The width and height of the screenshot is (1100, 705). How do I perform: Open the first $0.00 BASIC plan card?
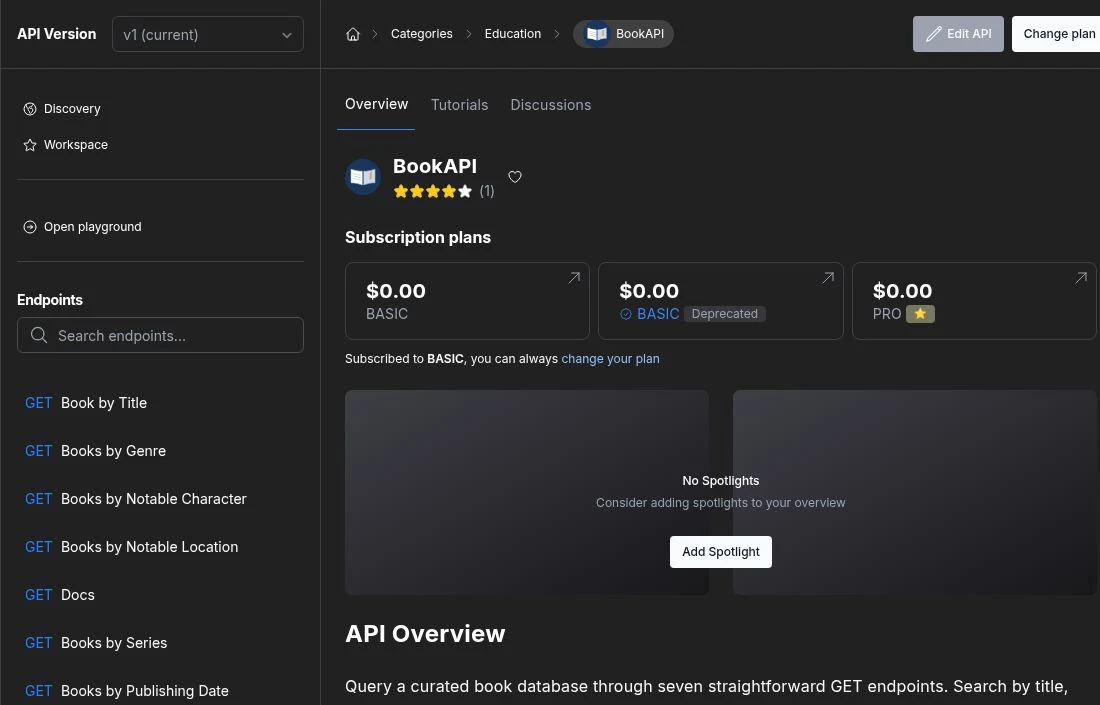click(x=467, y=301)
